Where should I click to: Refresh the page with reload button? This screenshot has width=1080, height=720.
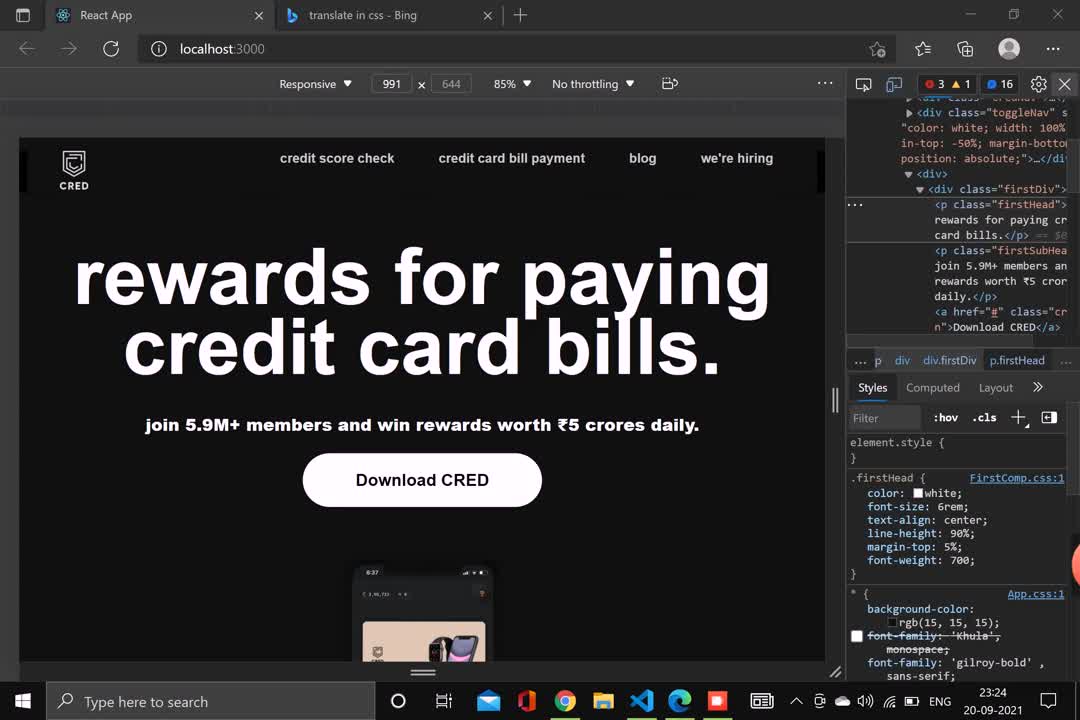111,49
